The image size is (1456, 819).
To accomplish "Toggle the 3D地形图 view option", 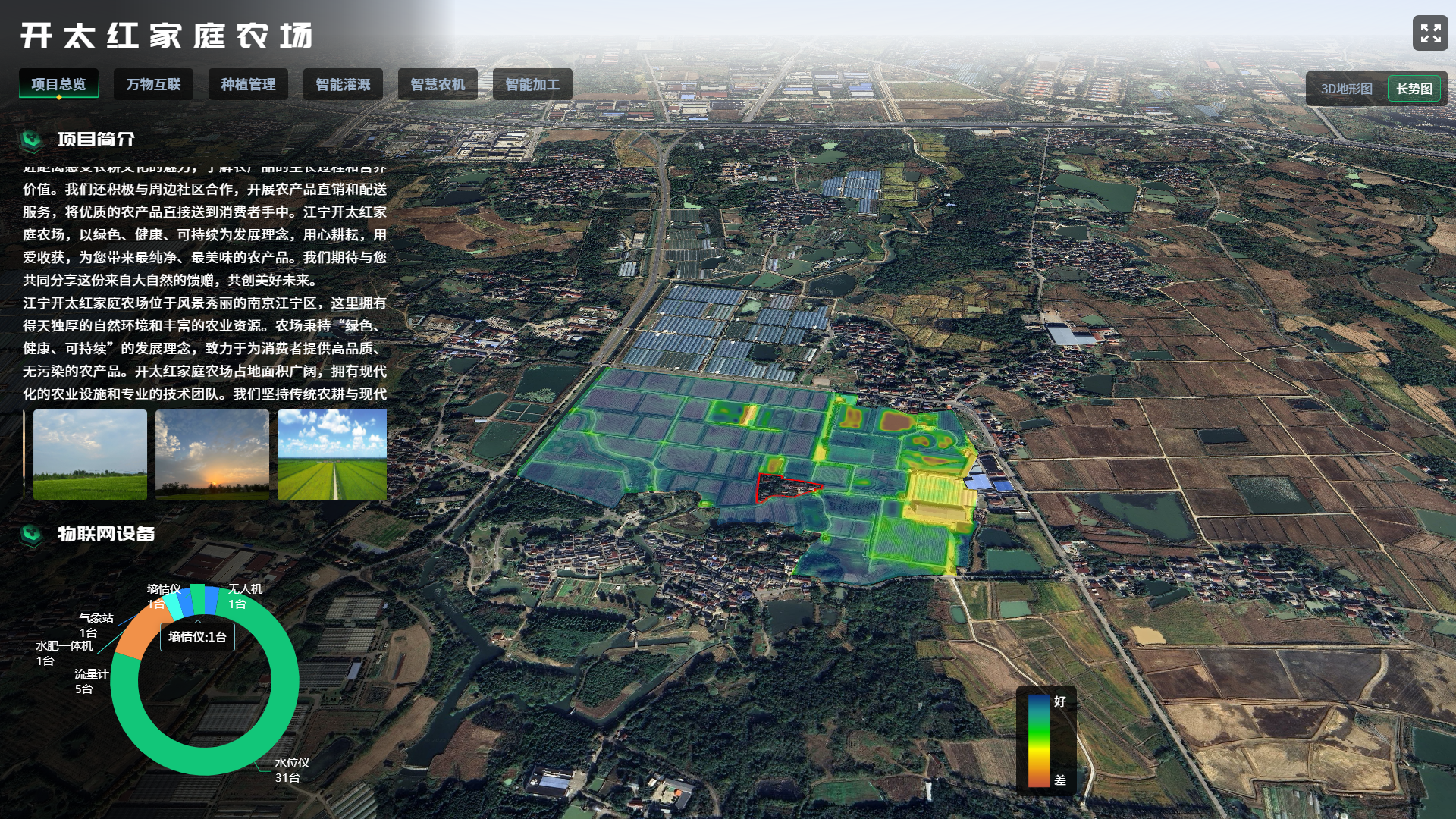I will (x=1346, y=89).
